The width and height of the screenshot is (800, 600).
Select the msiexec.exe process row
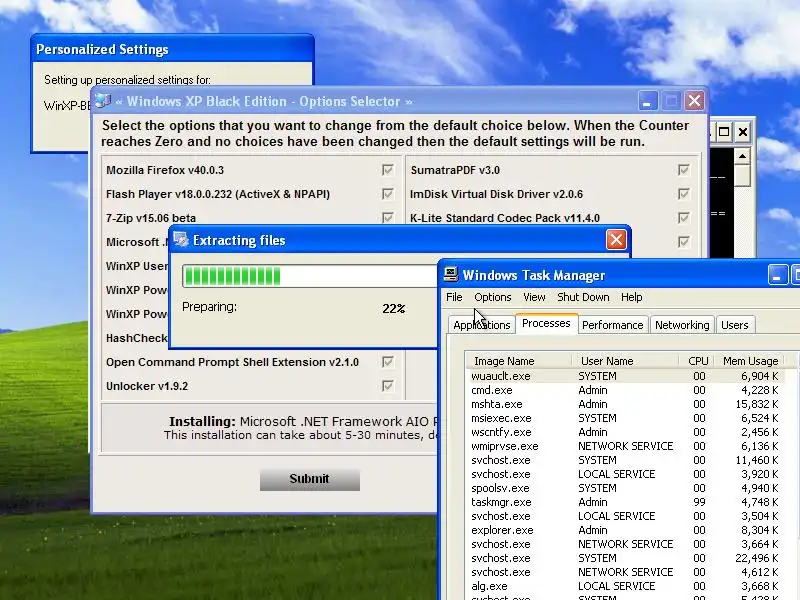click(624, 418)
